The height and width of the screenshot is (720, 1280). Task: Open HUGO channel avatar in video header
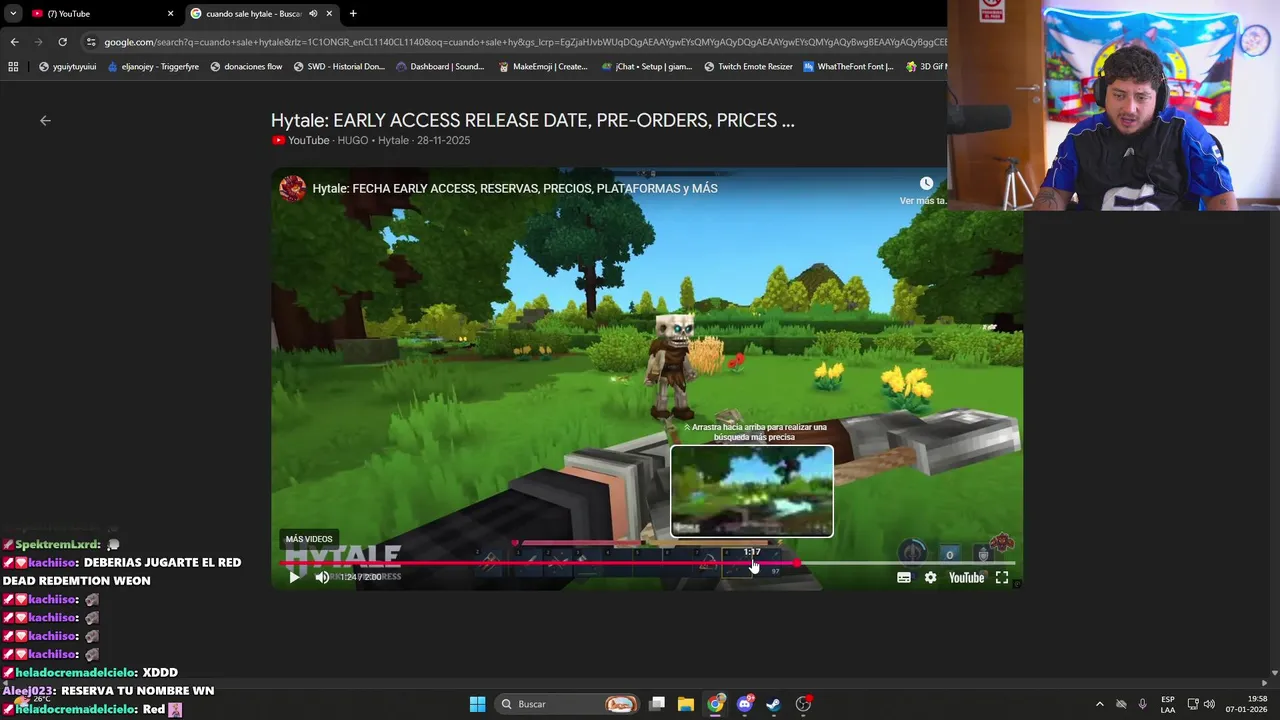[292, 188]
